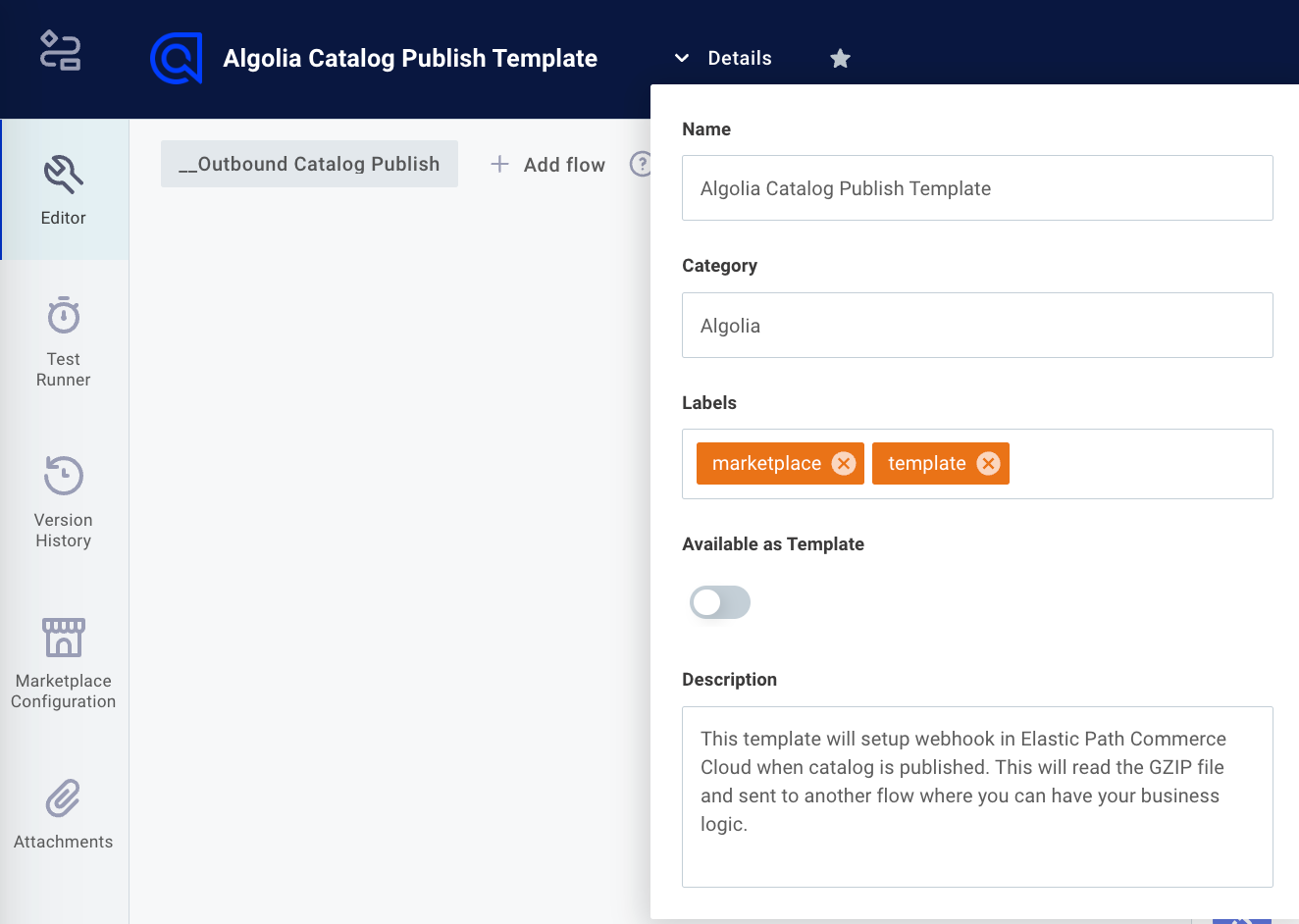Remove the template label

(988, 464)
